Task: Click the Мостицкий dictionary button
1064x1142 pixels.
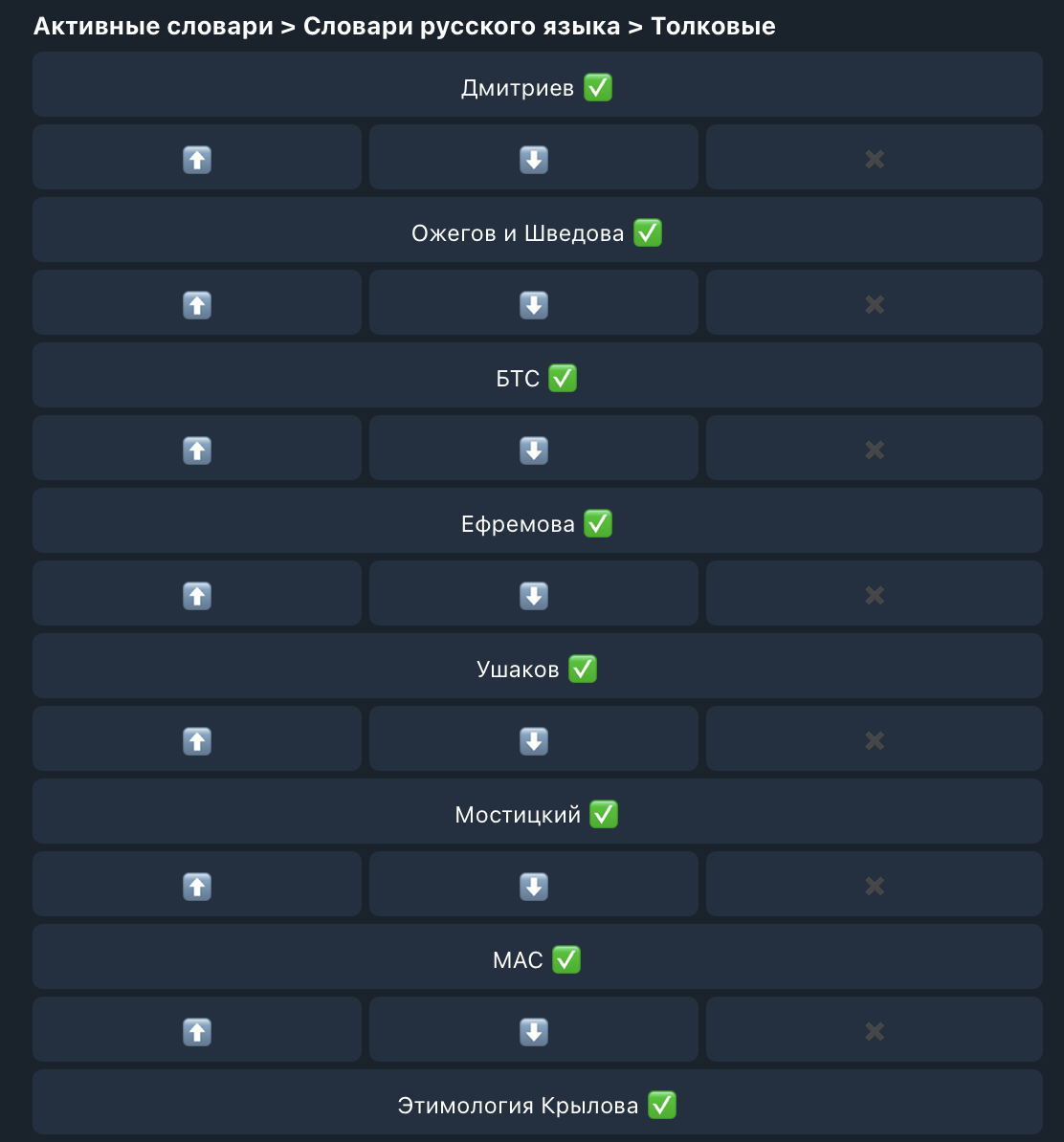Action: (537, 815)
